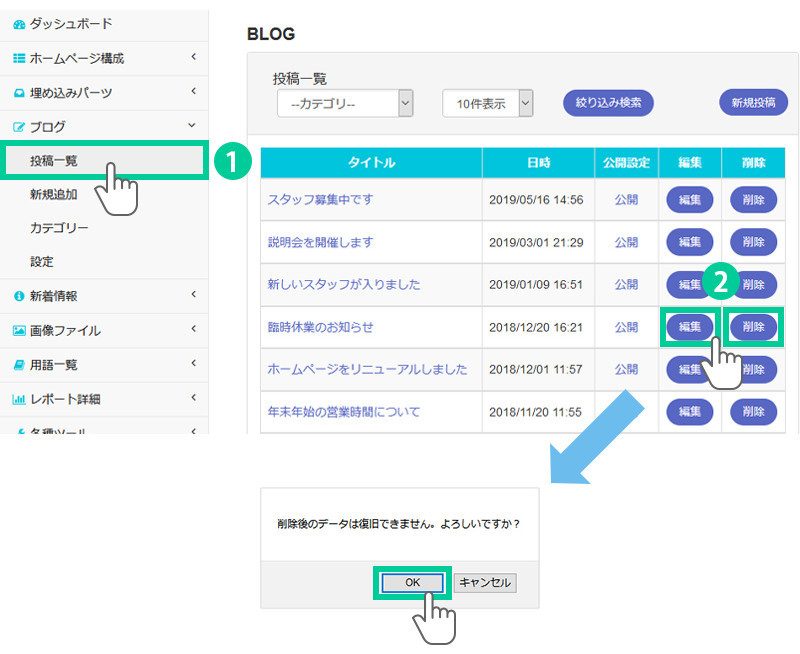
Task: Delete the 臨時休業のお知らせ post
Action: click(753, 326)
